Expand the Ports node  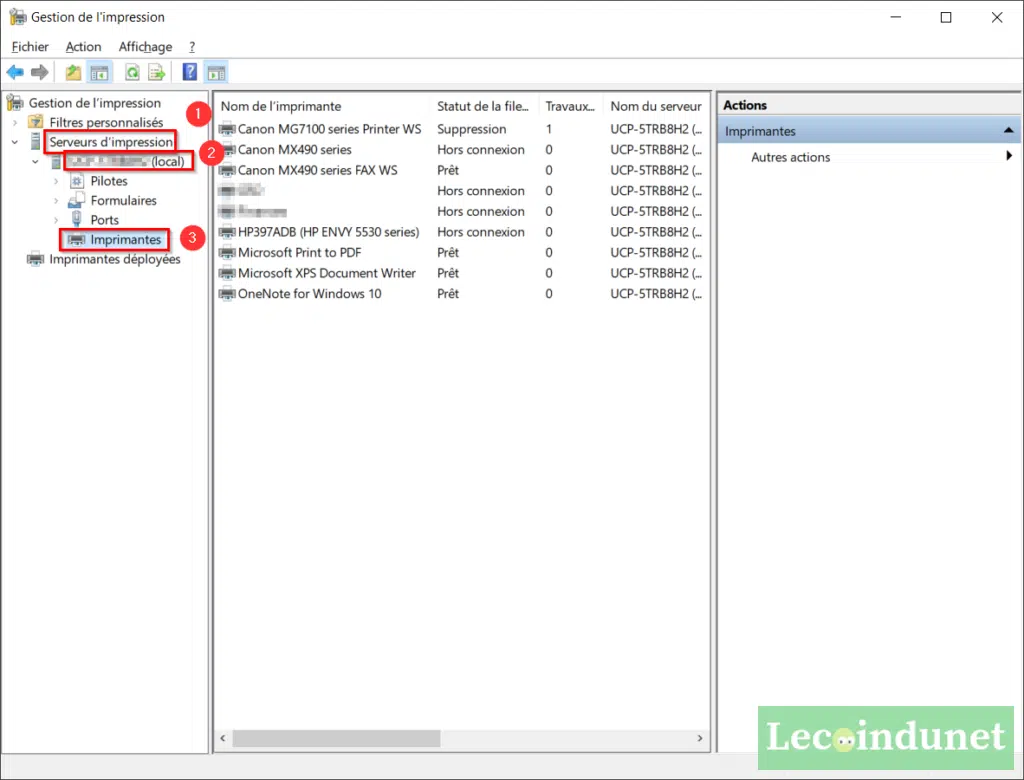(56, 220)
